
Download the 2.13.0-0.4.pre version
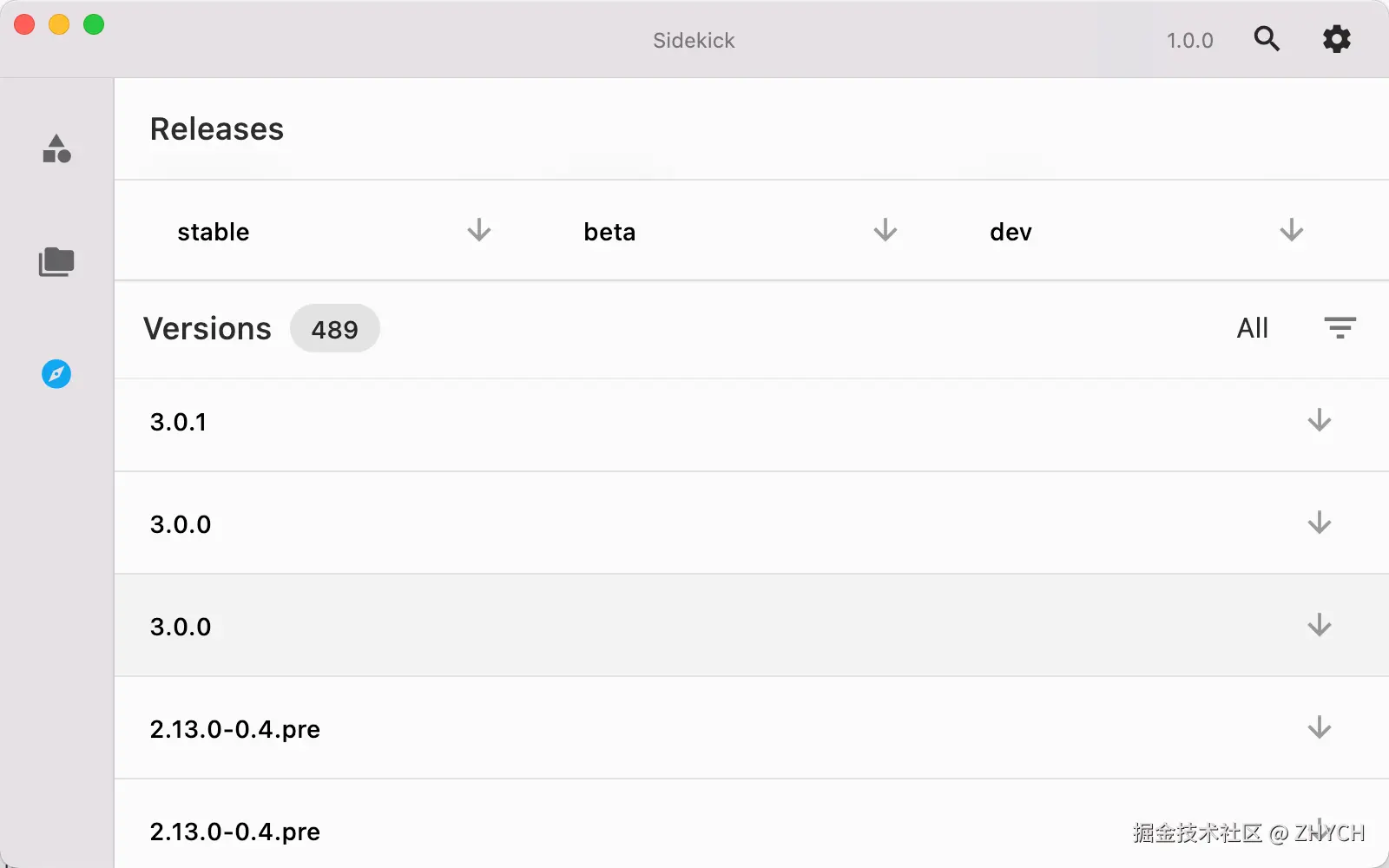tap(1319, 727)
